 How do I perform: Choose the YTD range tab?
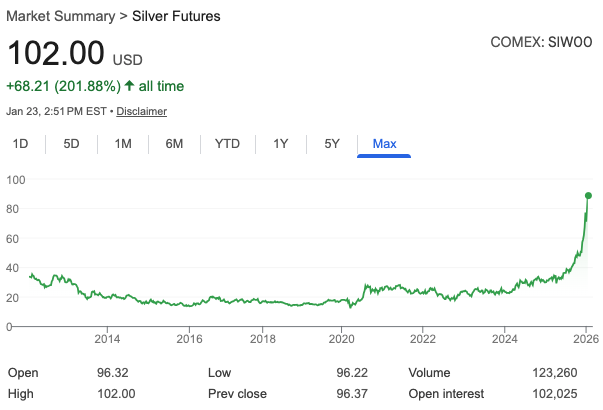click(227, 144)
